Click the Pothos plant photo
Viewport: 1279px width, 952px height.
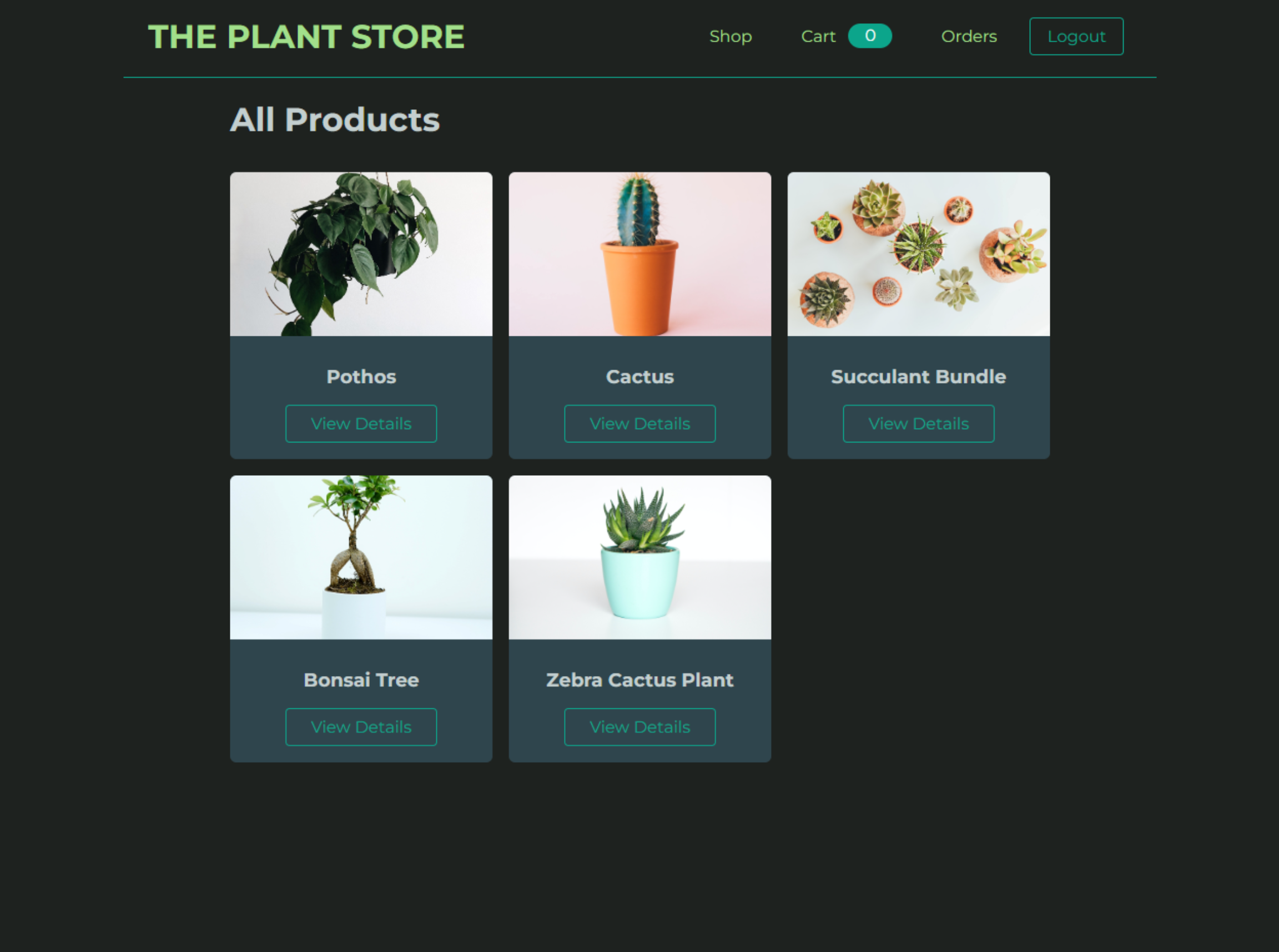pyautogui.click(x=361, y=254)
